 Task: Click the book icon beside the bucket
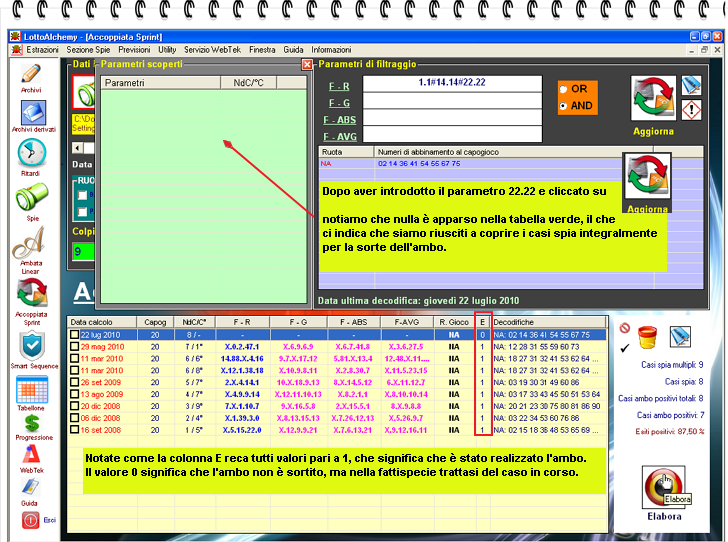pos(680,337)
